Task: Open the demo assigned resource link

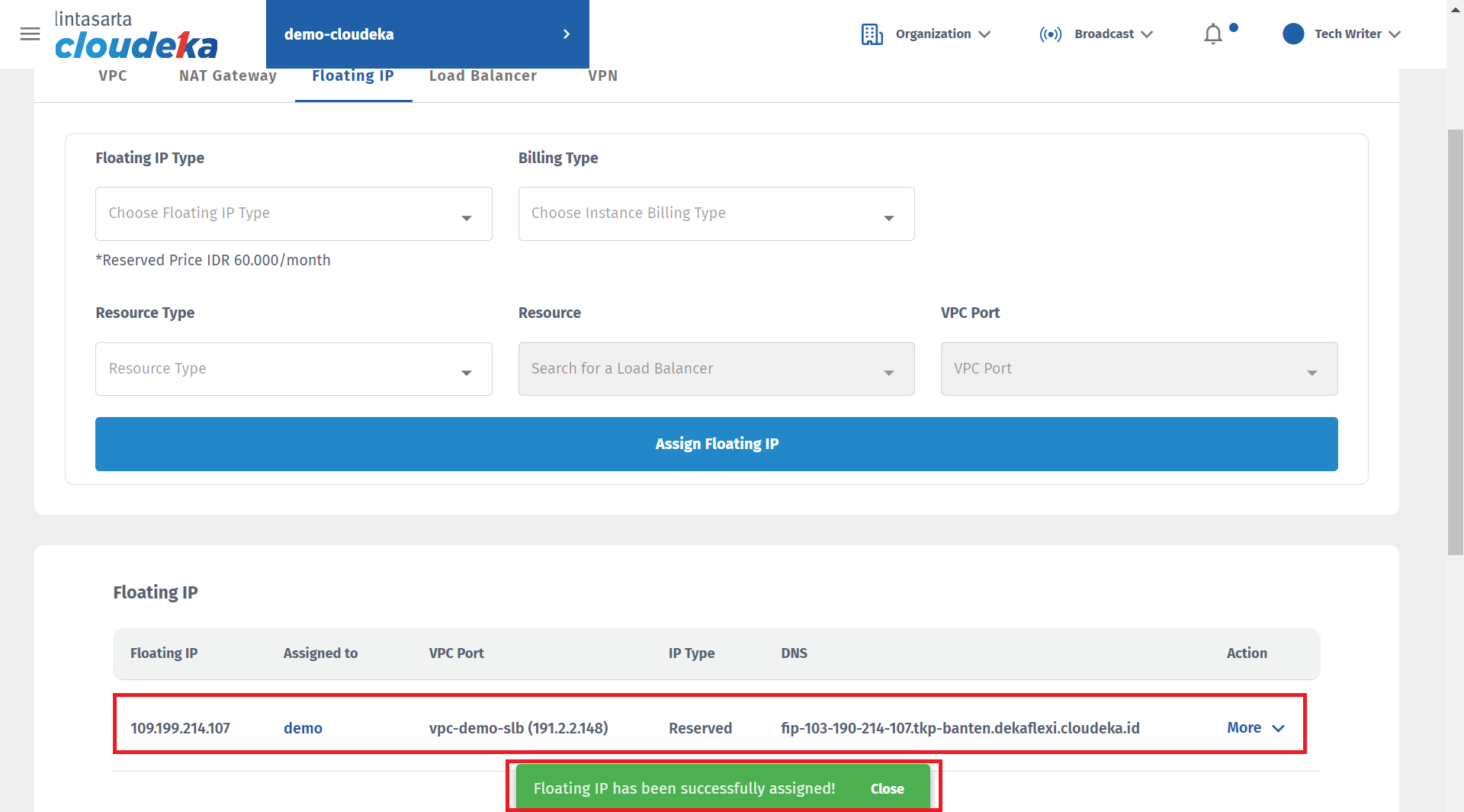Action: tap(303, 728)
